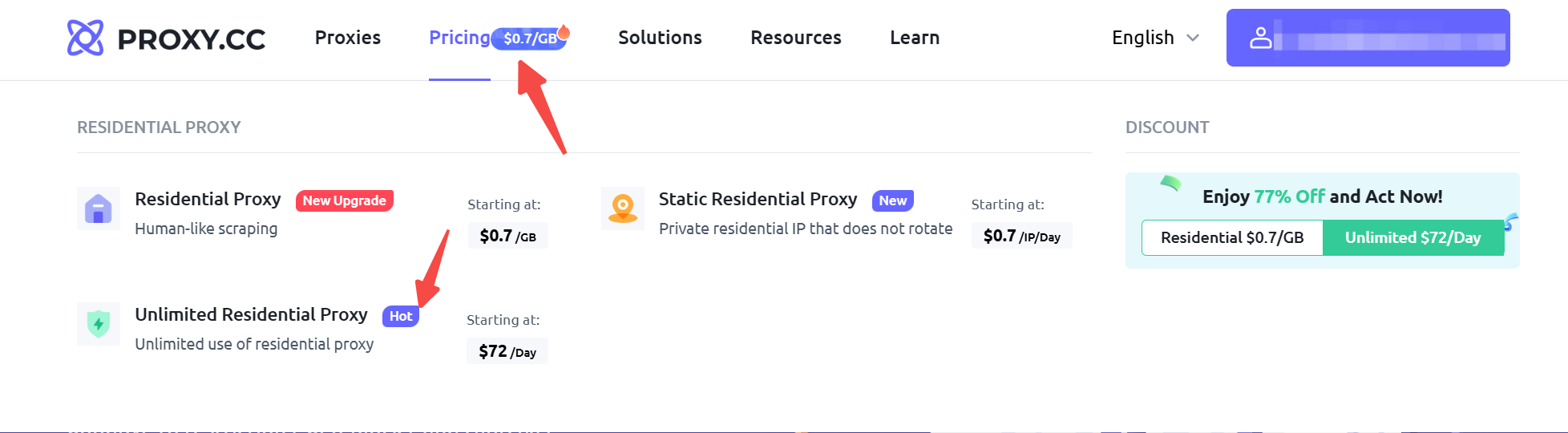
Task: Expand the English language dropdown arrow
Action: point(1193,38)
